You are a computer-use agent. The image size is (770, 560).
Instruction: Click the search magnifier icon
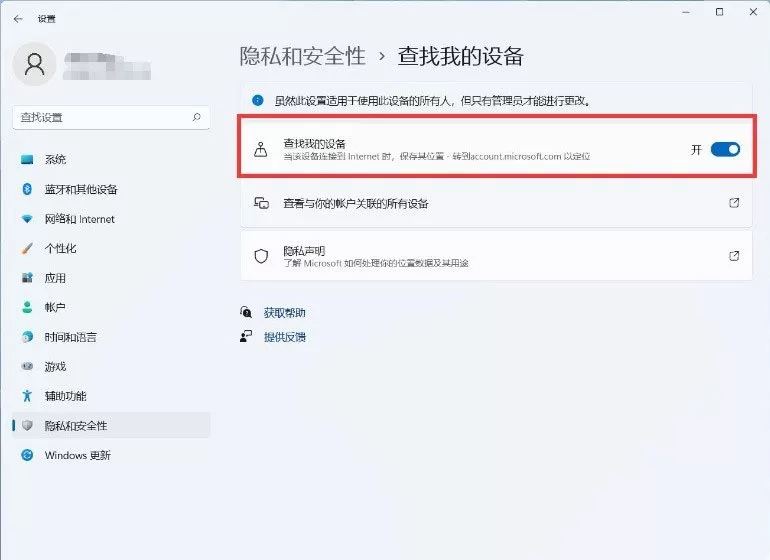(x=196, y=117)
